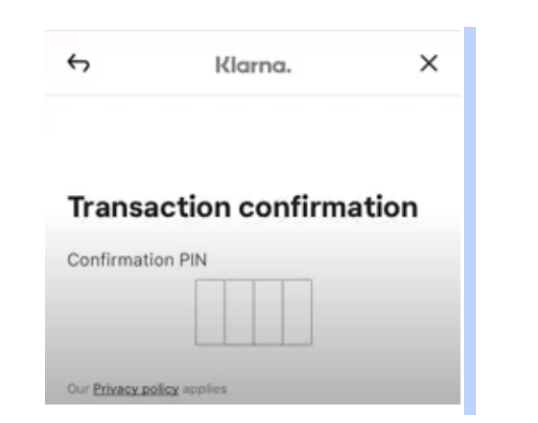Viewport: 538px width, 423px height.
Task: Click the Confirmation PIN label
Action: point(137,260)
